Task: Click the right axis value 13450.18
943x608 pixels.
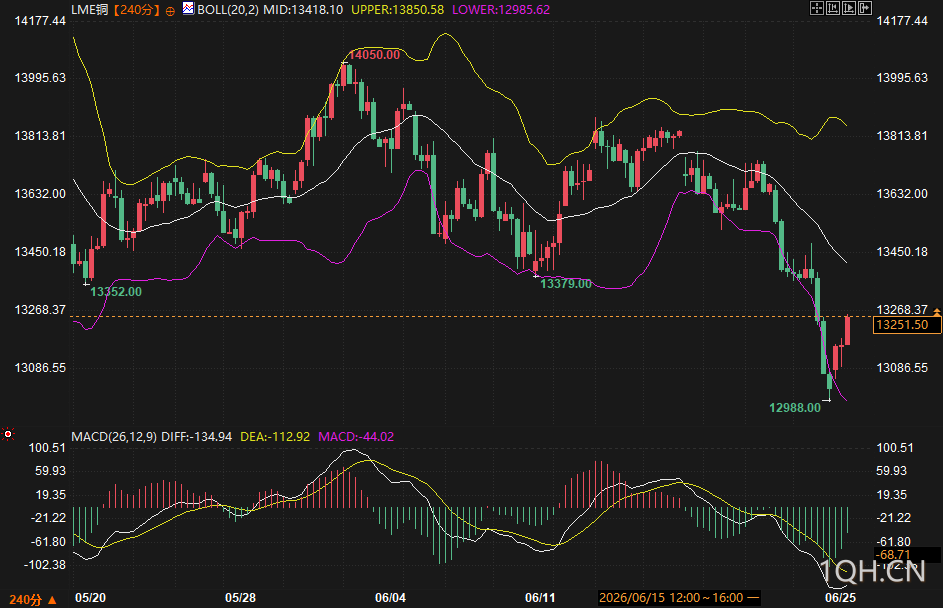Action: [902, 251]
